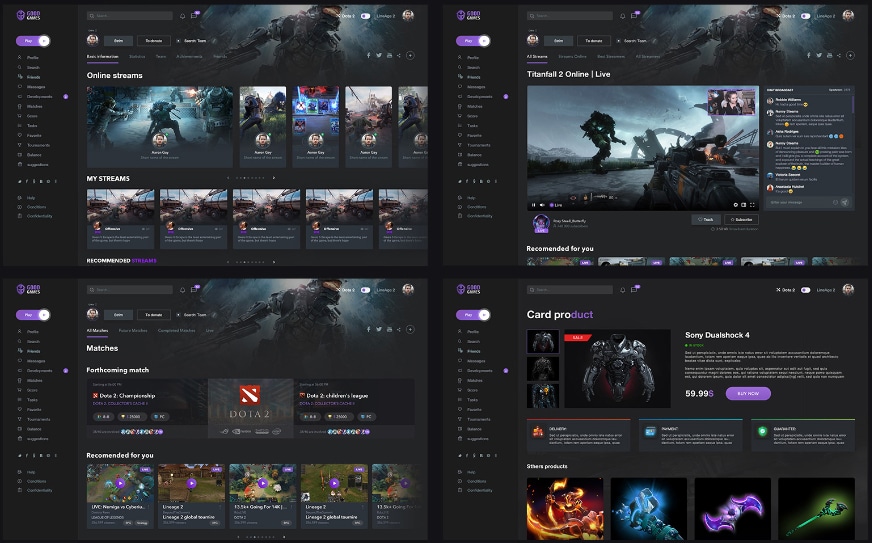Open notifications bell on Titanfall live screen
Image resolution: width=872 pixels, height=543 pixels.
click(622, 16)
